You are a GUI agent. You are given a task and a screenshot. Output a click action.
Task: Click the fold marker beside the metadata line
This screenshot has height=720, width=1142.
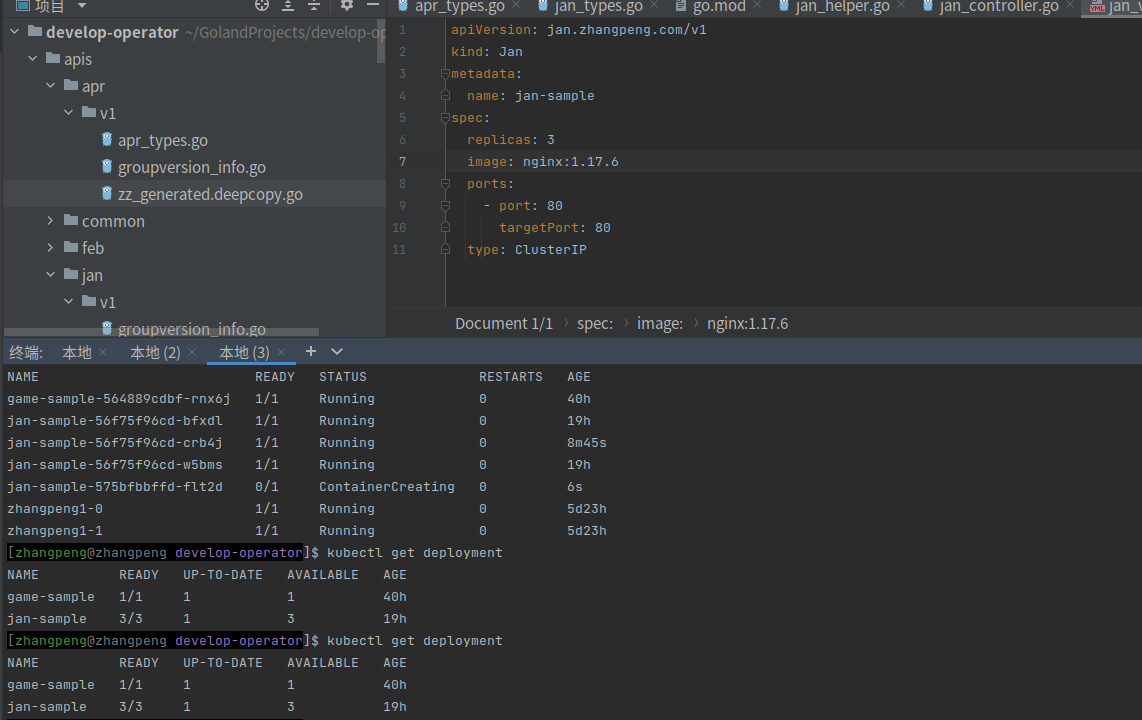[445, 74]
